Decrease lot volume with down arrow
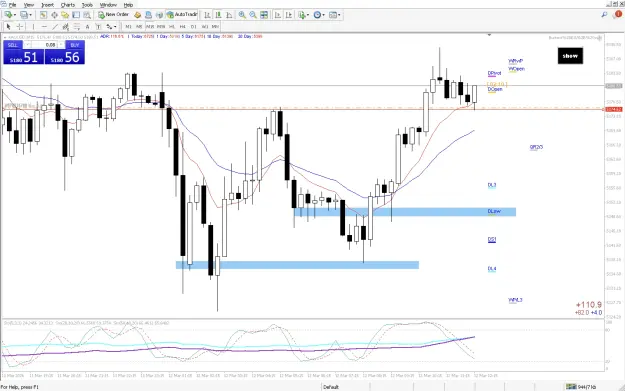625x391 pixels. 27,45
